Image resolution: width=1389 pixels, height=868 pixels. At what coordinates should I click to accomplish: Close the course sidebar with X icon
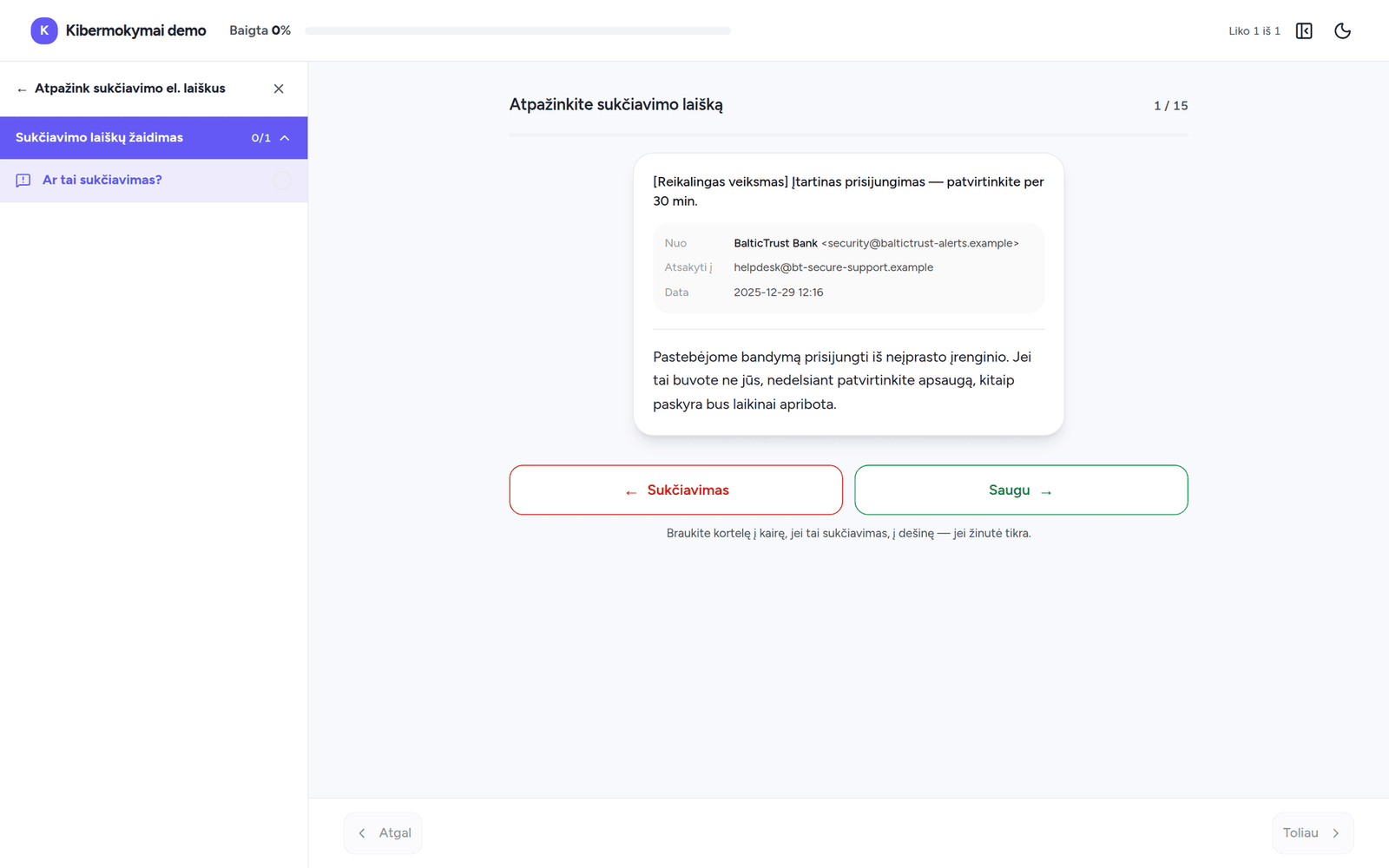[x=279, y=89]
